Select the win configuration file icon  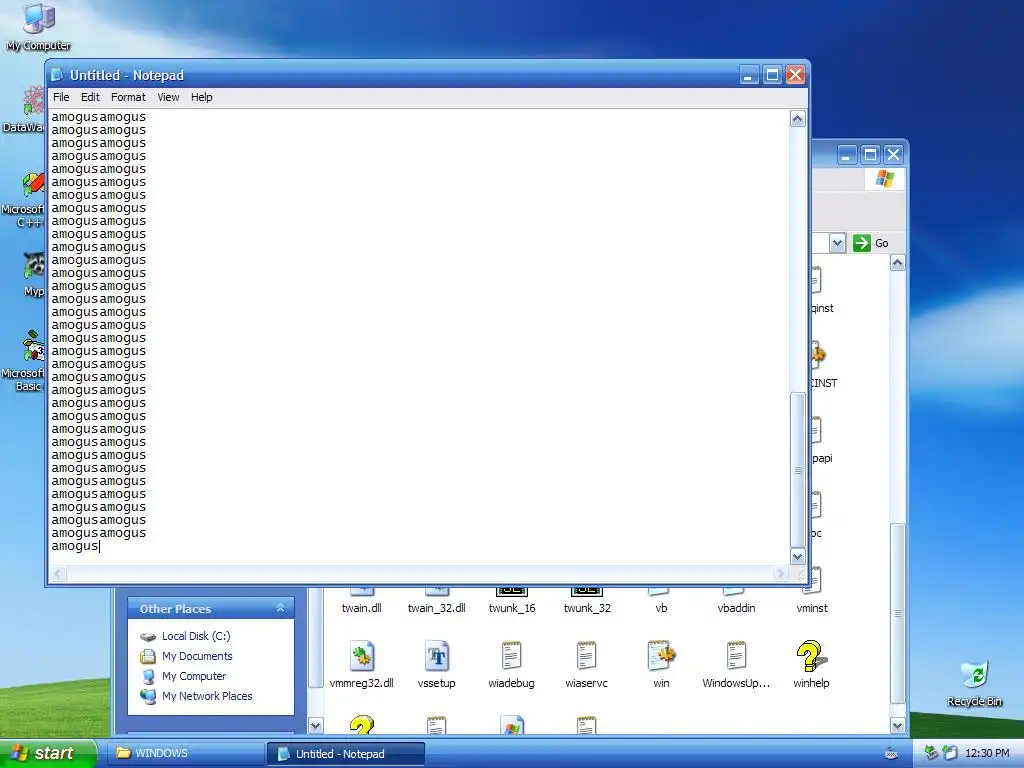662,656
